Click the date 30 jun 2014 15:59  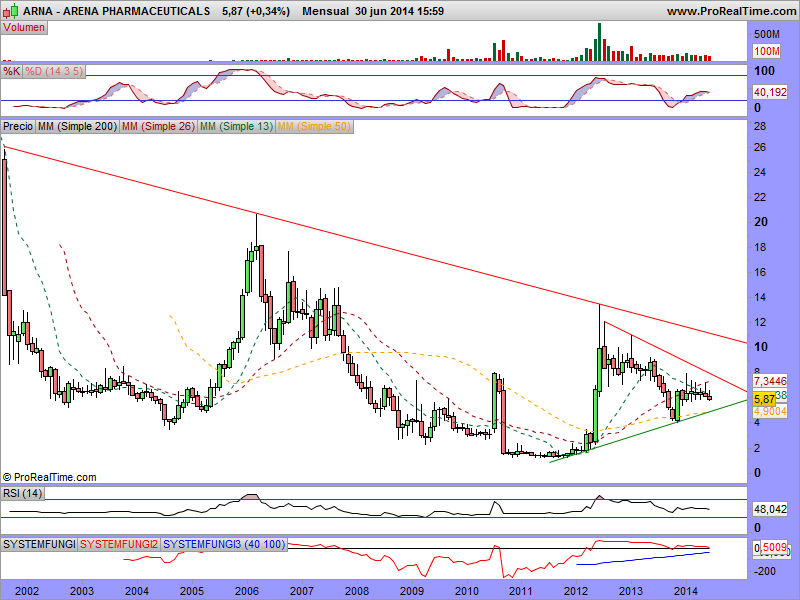tap(399, 11)
